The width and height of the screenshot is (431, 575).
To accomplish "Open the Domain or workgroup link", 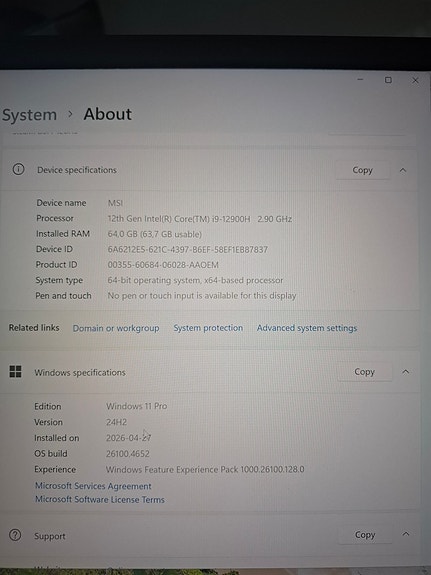I will (116, 328).
